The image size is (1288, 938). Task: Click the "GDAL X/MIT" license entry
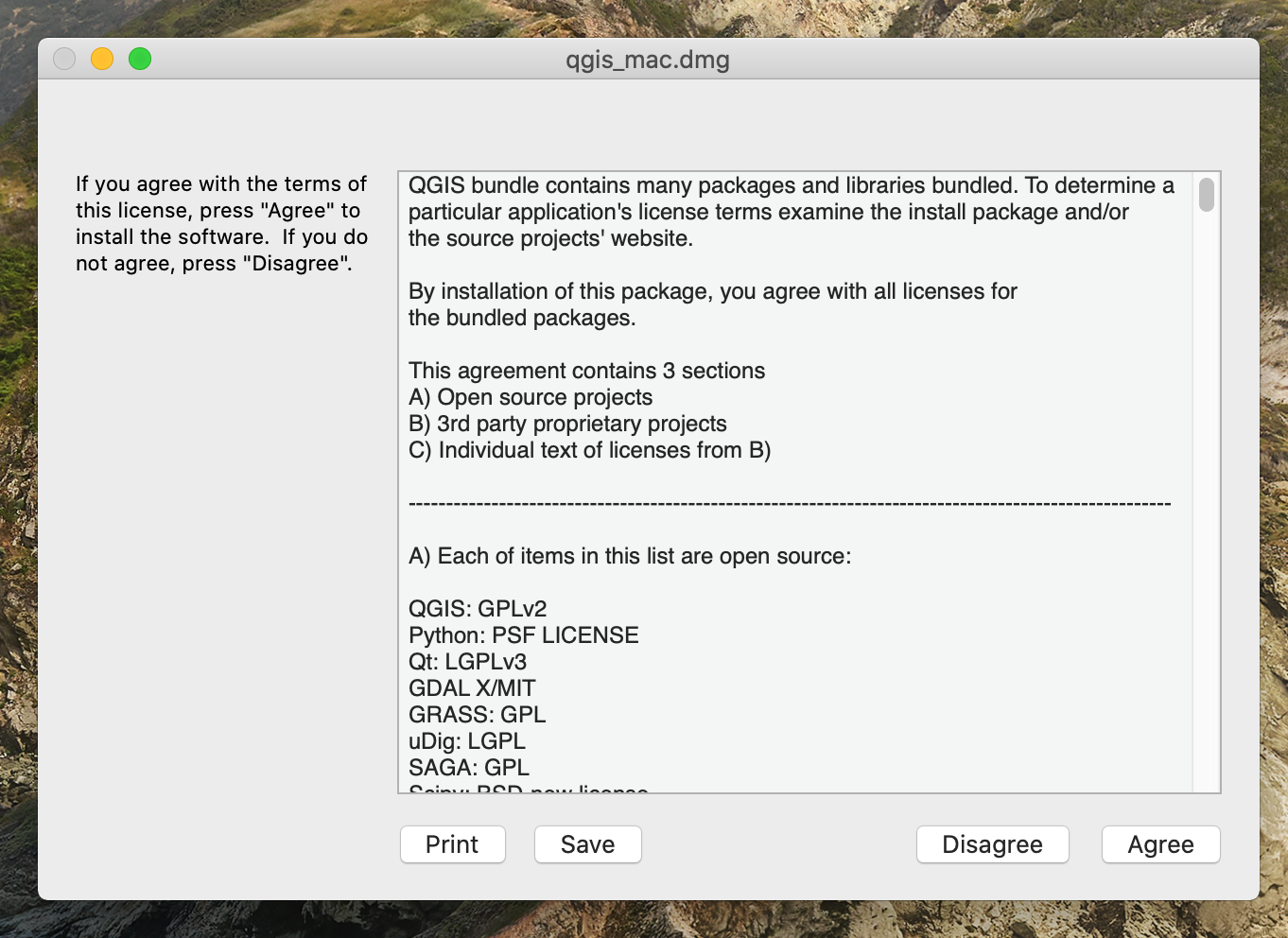472,688
